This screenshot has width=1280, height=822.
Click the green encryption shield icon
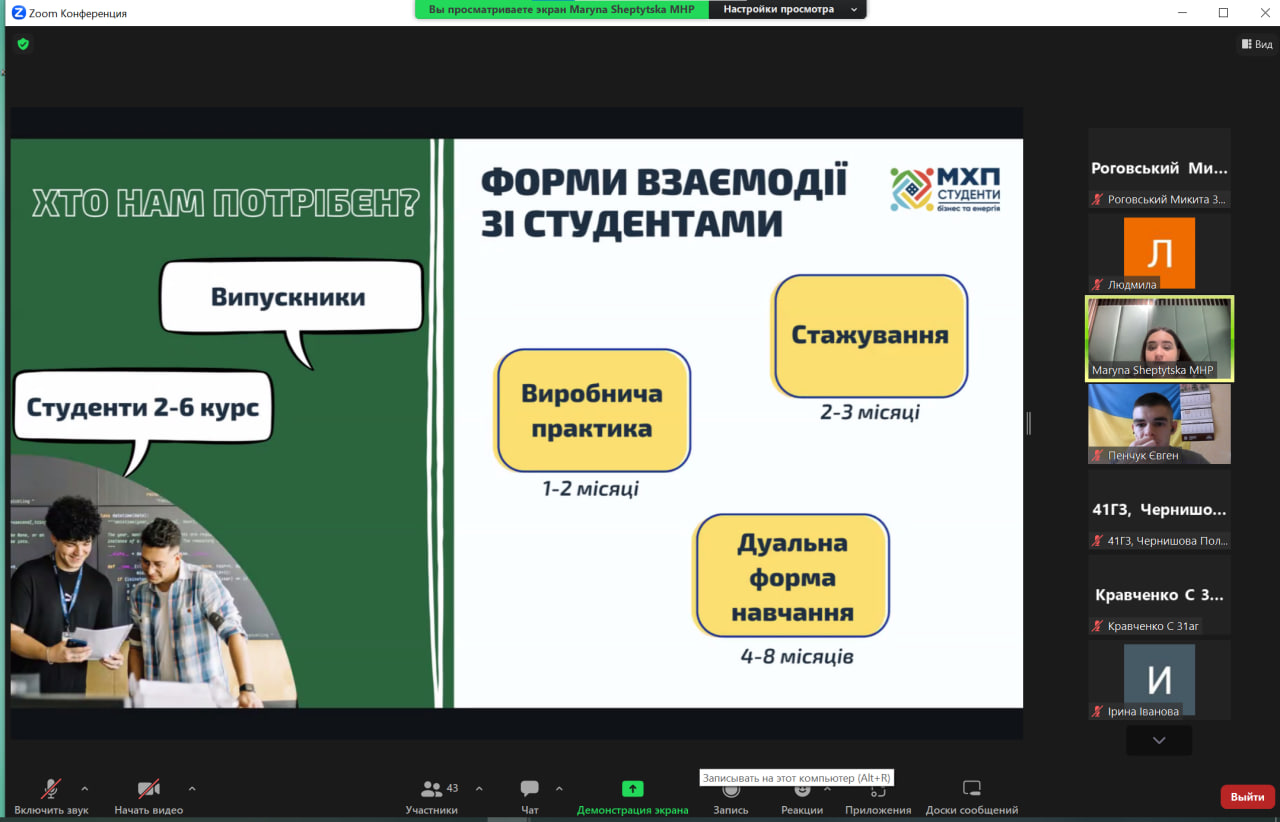pos(23,44)
